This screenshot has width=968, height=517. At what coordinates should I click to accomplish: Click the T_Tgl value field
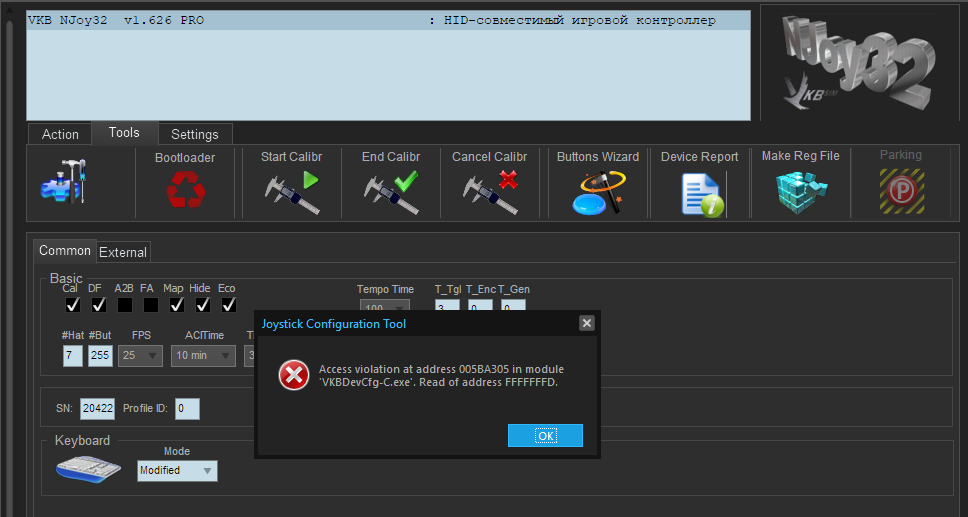447,306
